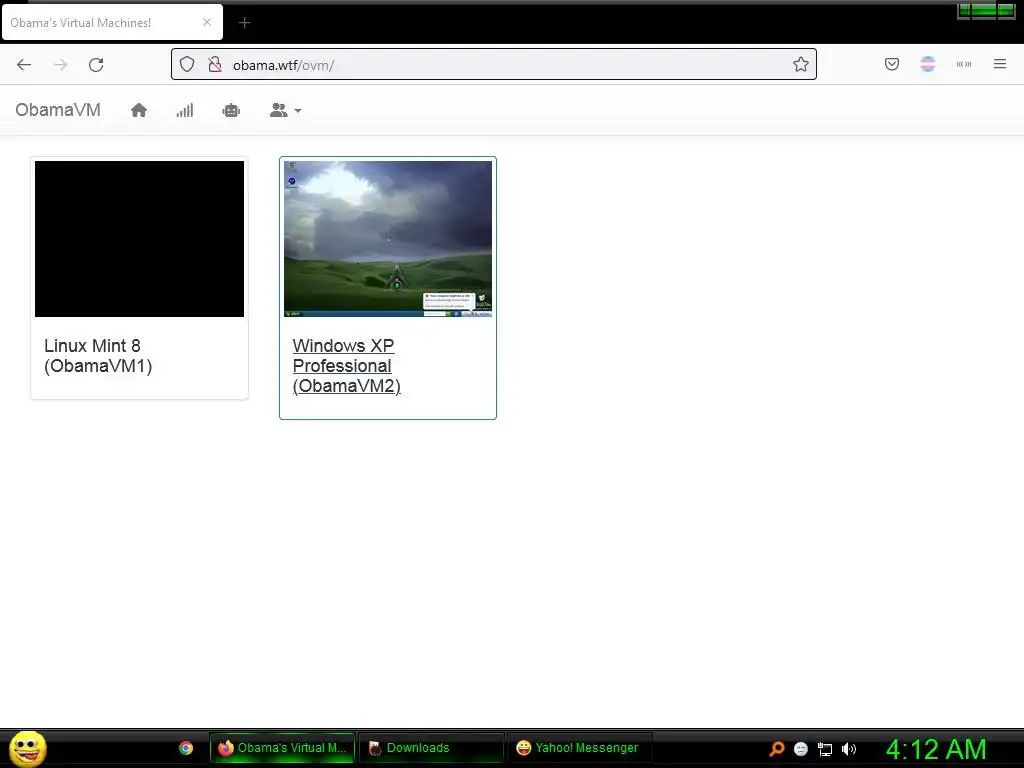The image size is (1024, 768).
Task: Click the toolbar extension icon beside the menu
Action: 964,64
